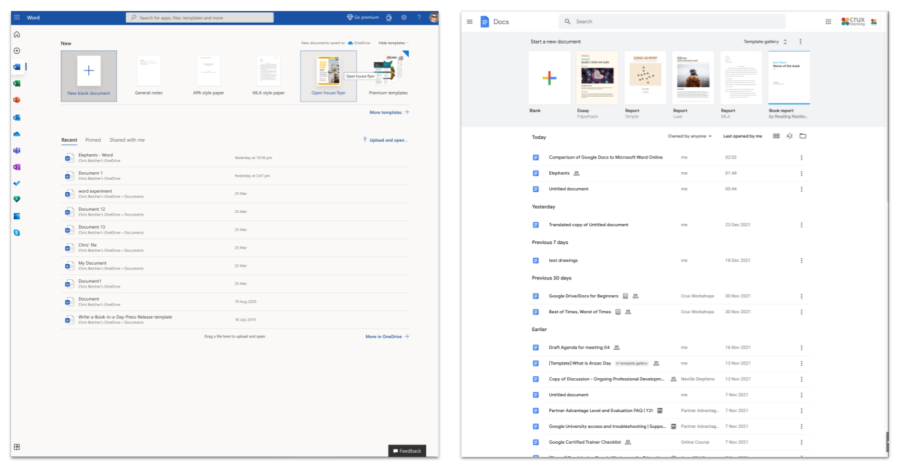Open Excel from the Word sidebar
Screen dimensions: 900x468
click(17, 84)
